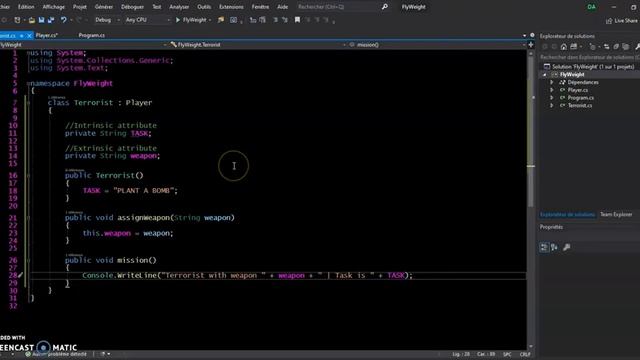The height and width of the screenshot is (360, 640).
Task: Click the wrench Properties icon in Solution Explorer
Action: 637,47
